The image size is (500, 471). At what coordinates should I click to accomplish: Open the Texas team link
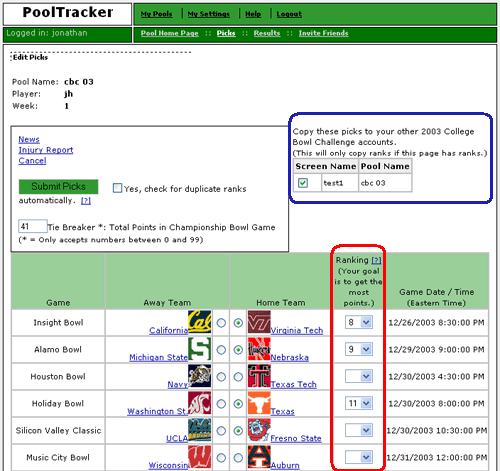[x=282, y=411]
